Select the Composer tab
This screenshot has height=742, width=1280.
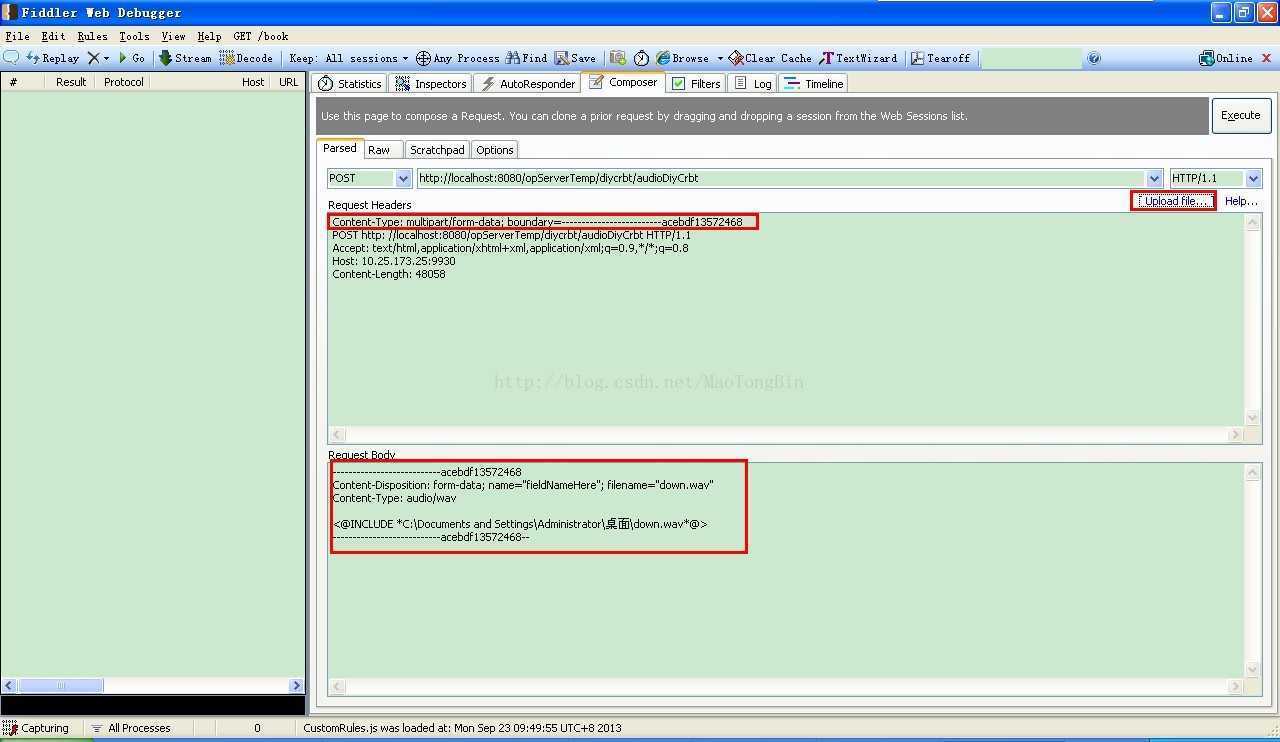623,83
